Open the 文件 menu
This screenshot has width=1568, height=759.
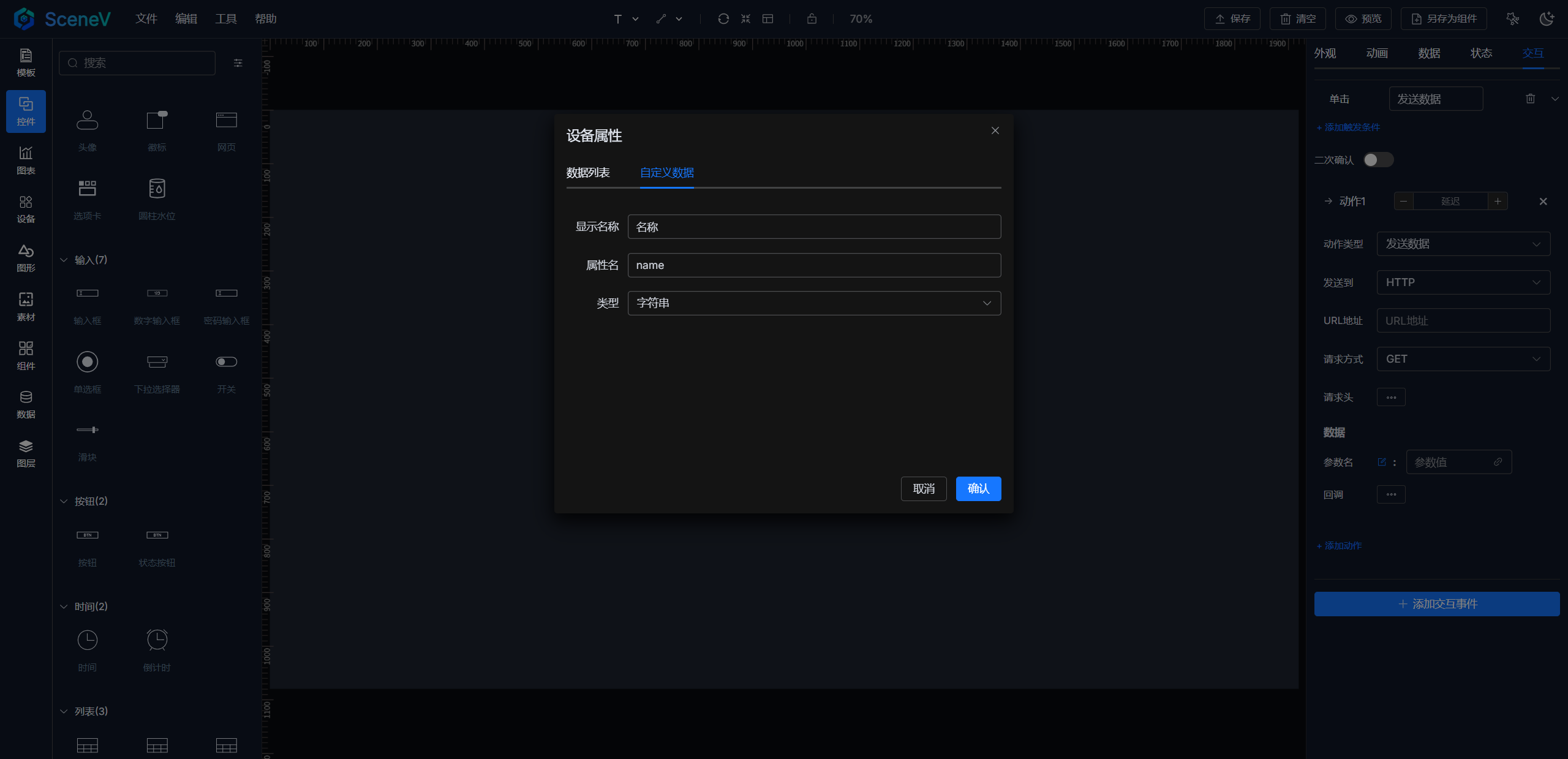(146, 19)
